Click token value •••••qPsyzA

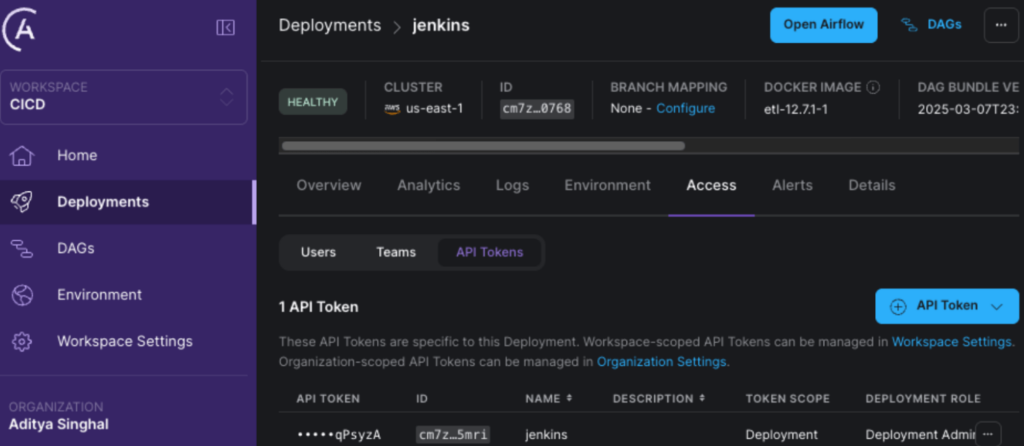coord(338,434)
